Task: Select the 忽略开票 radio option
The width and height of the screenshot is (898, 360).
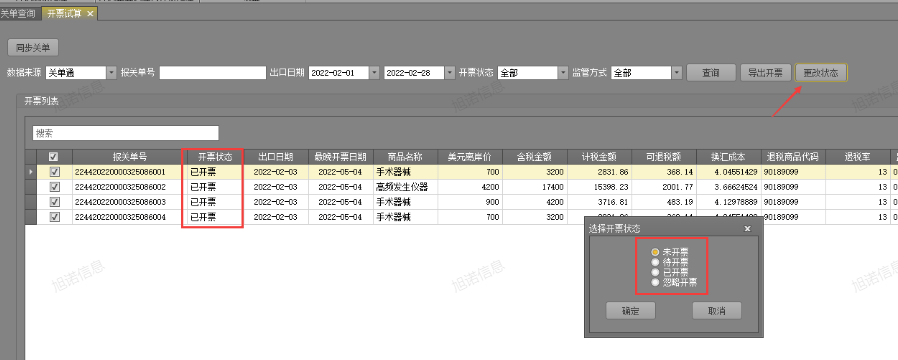Action: coord(655,282)
